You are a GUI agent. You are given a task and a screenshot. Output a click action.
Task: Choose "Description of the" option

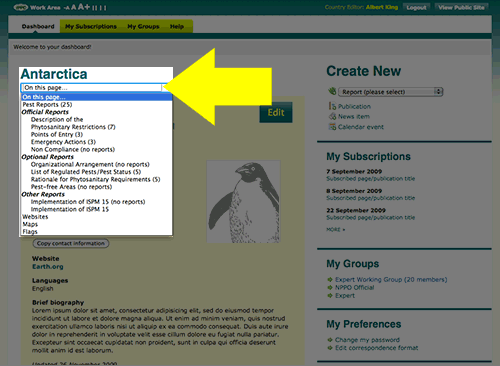tap(57, 119)
